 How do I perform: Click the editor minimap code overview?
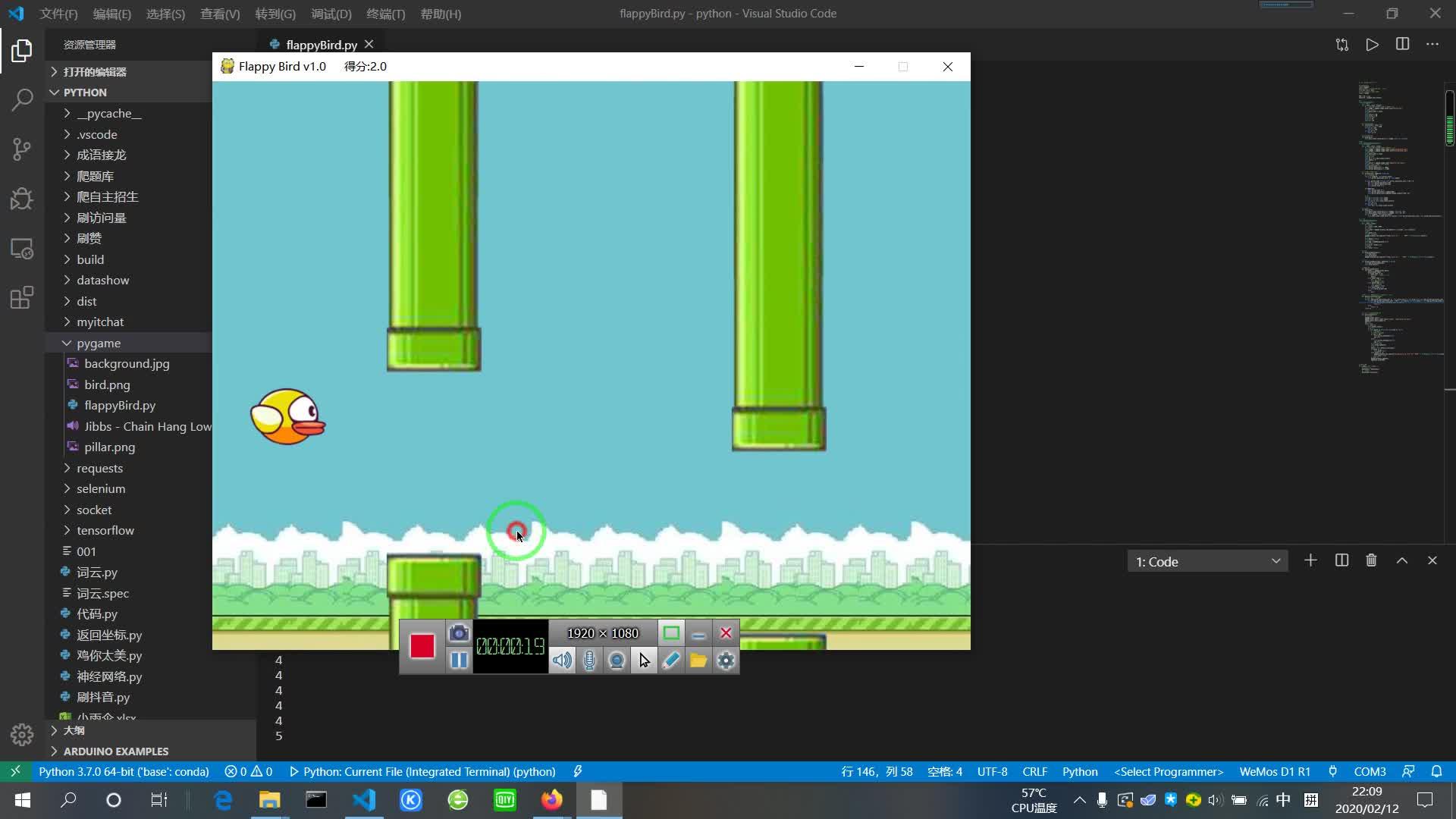pyautogui.click(x=1401, y=227)
